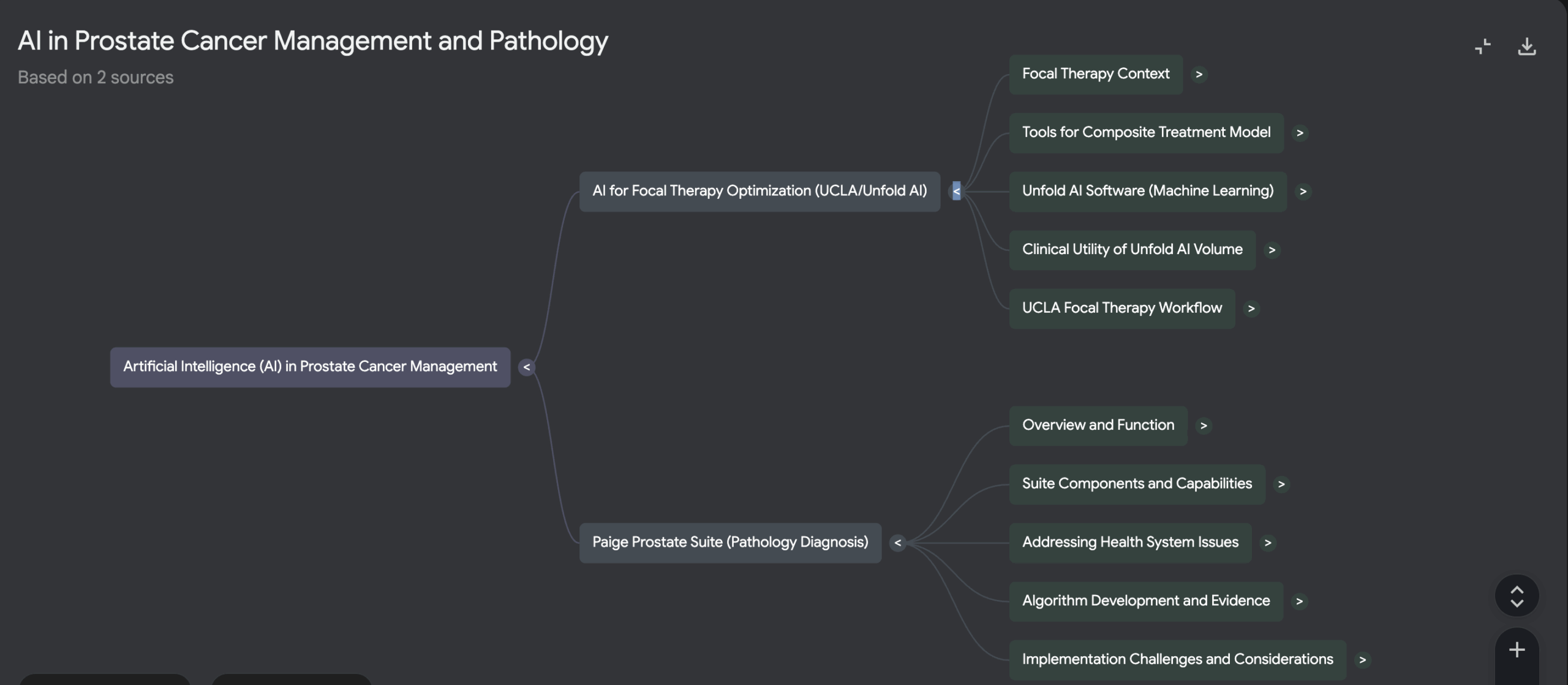Click the AI for Focal Therapy Optimization node label

(759, 190)
